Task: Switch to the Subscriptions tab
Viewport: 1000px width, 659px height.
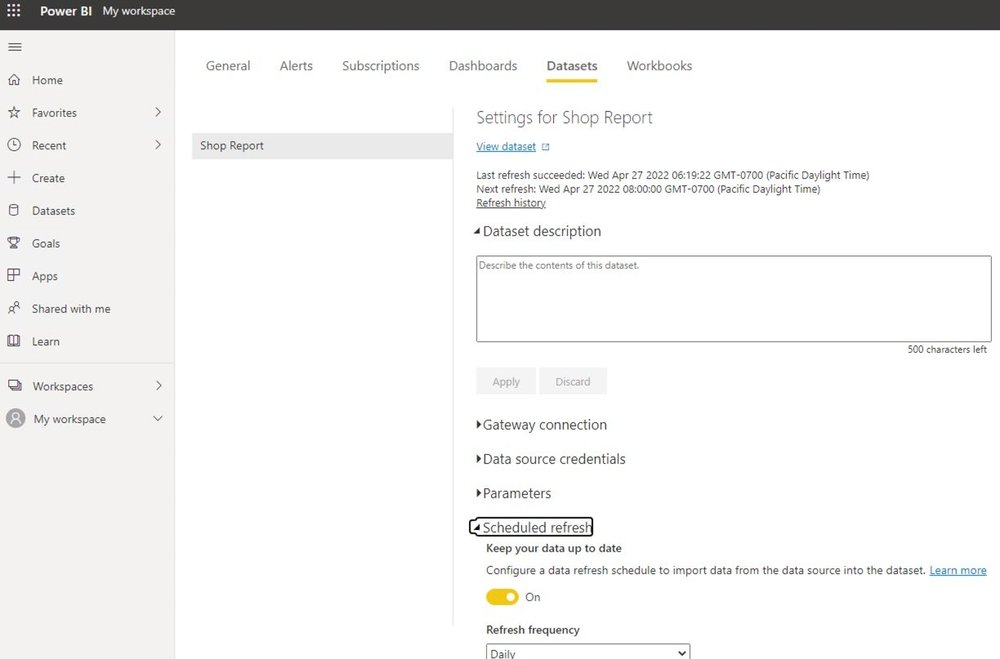Action: pyautogui.click(x=381, y=66)
